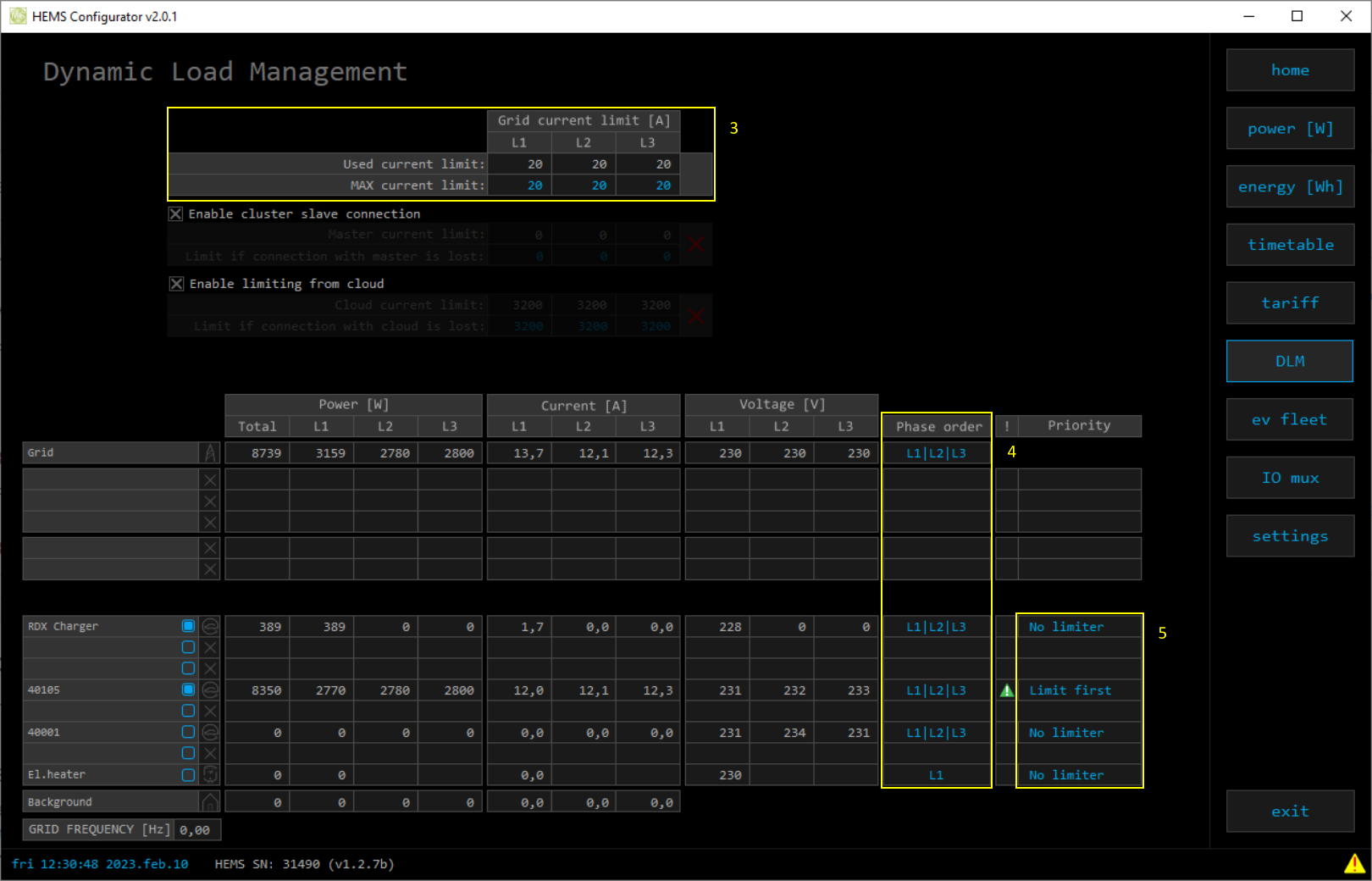1372x881 pixels.
Task: Click the exit button
Action: click(1289, 812)
